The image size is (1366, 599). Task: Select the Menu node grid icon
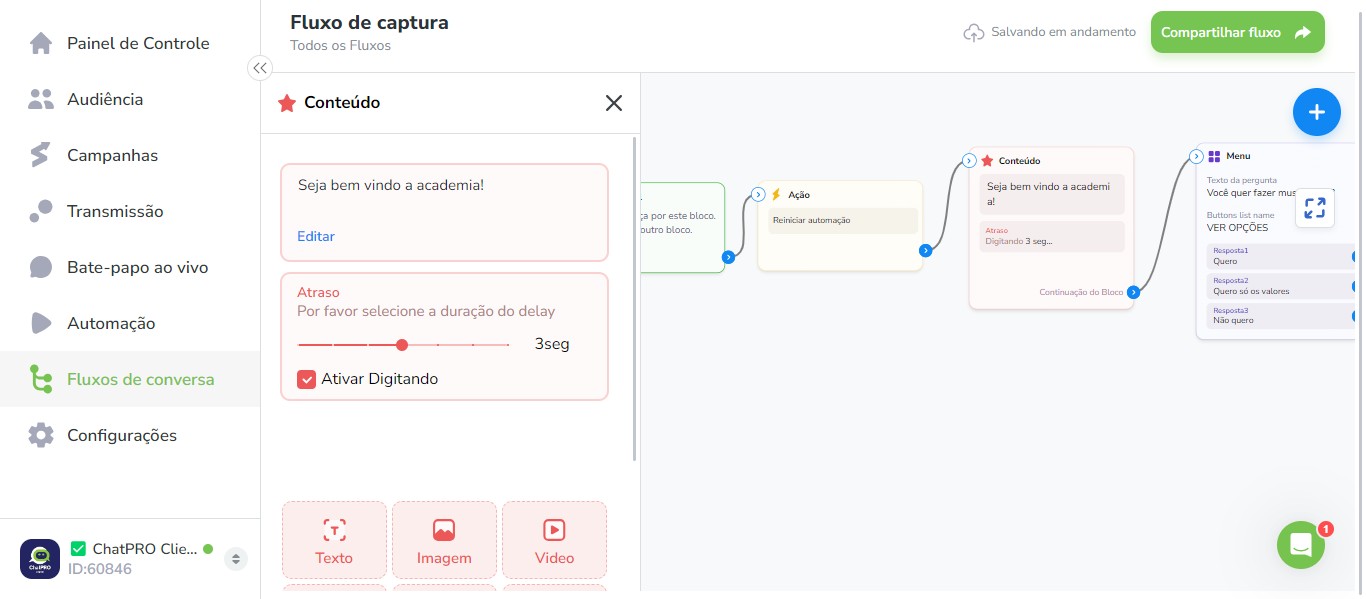point(1214,157)
